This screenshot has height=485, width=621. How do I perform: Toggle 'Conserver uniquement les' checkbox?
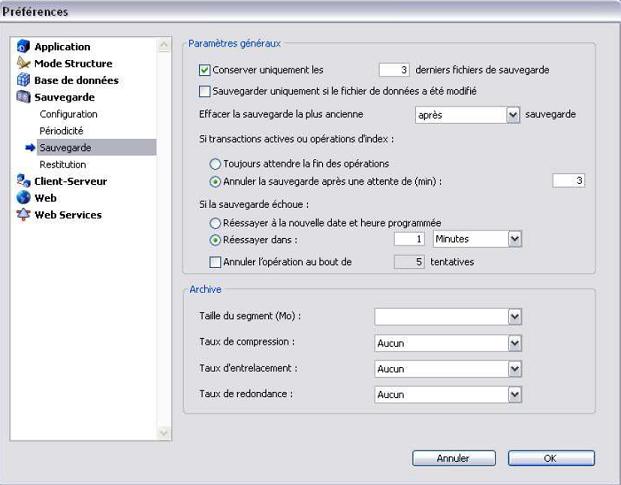pos(205,70)
